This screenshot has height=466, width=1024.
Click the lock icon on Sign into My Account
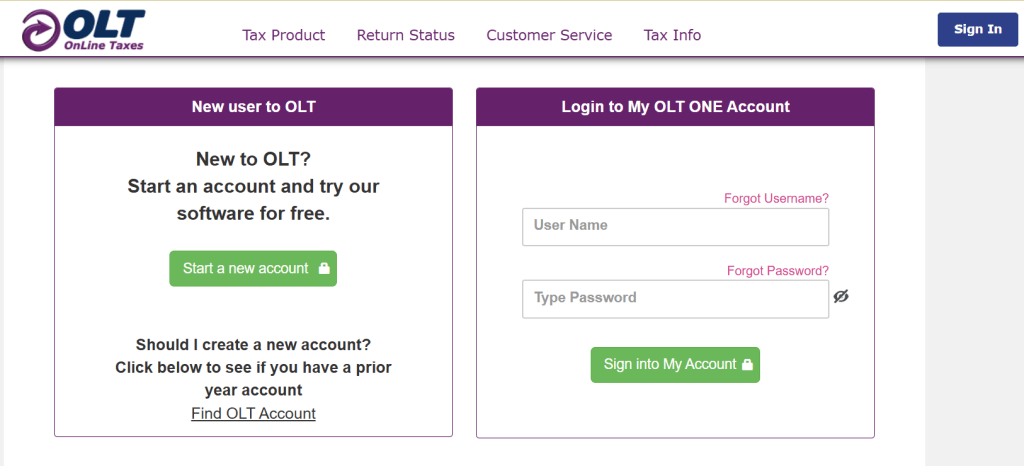click(747, 365)
